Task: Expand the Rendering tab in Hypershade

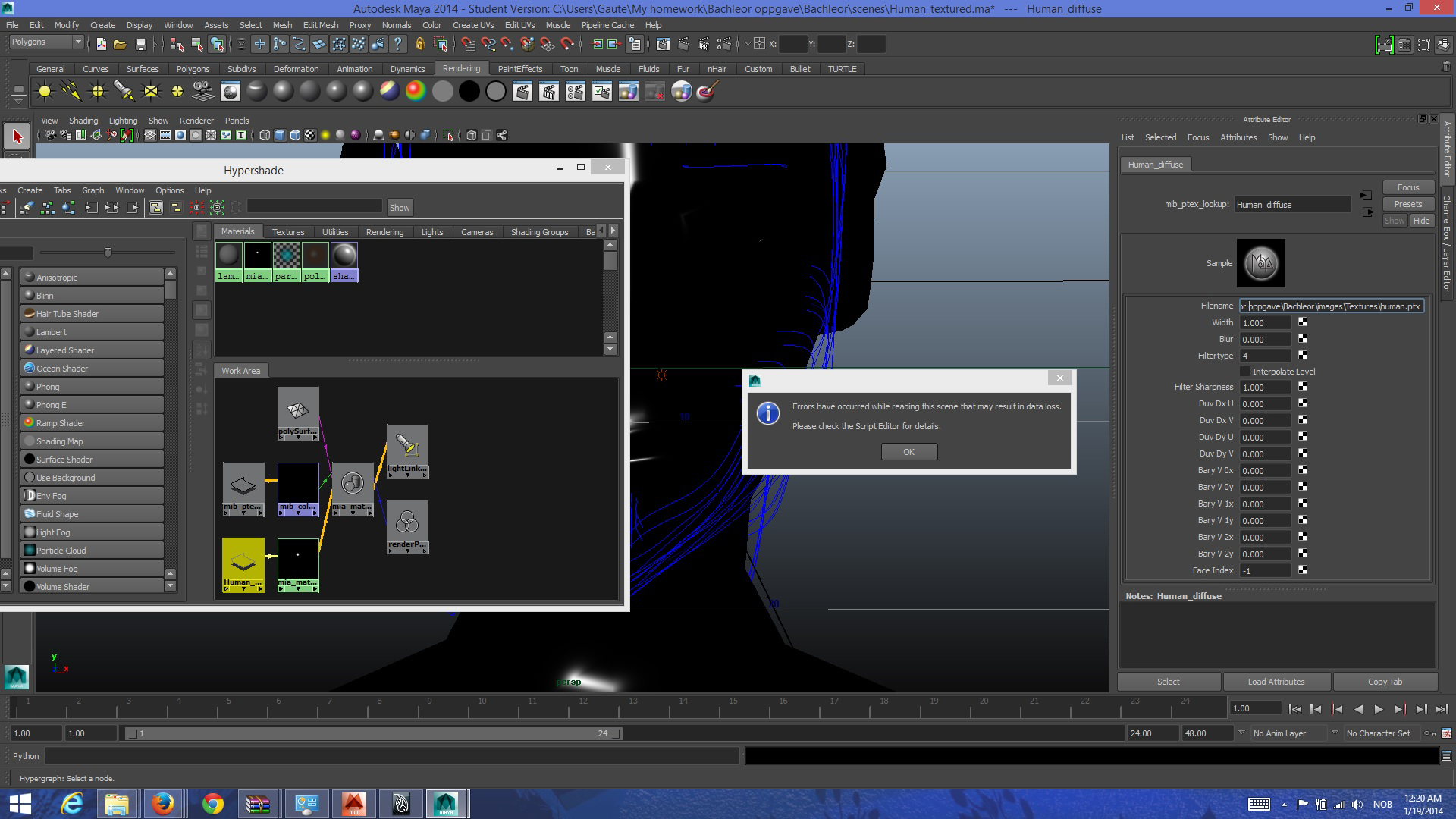Action: click(x=384, y=231)
